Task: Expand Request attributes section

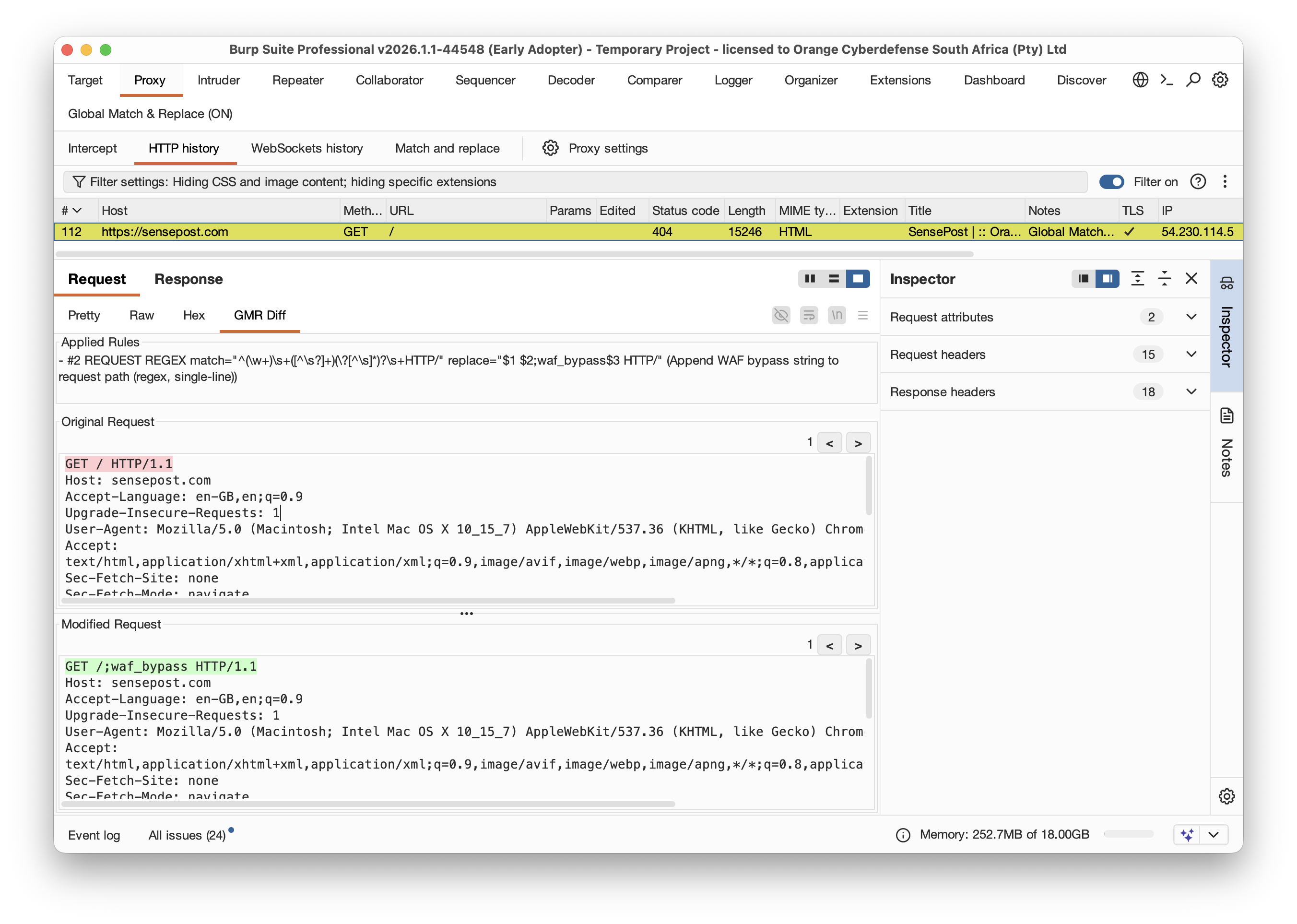Action: click(x=1191, y=317)
